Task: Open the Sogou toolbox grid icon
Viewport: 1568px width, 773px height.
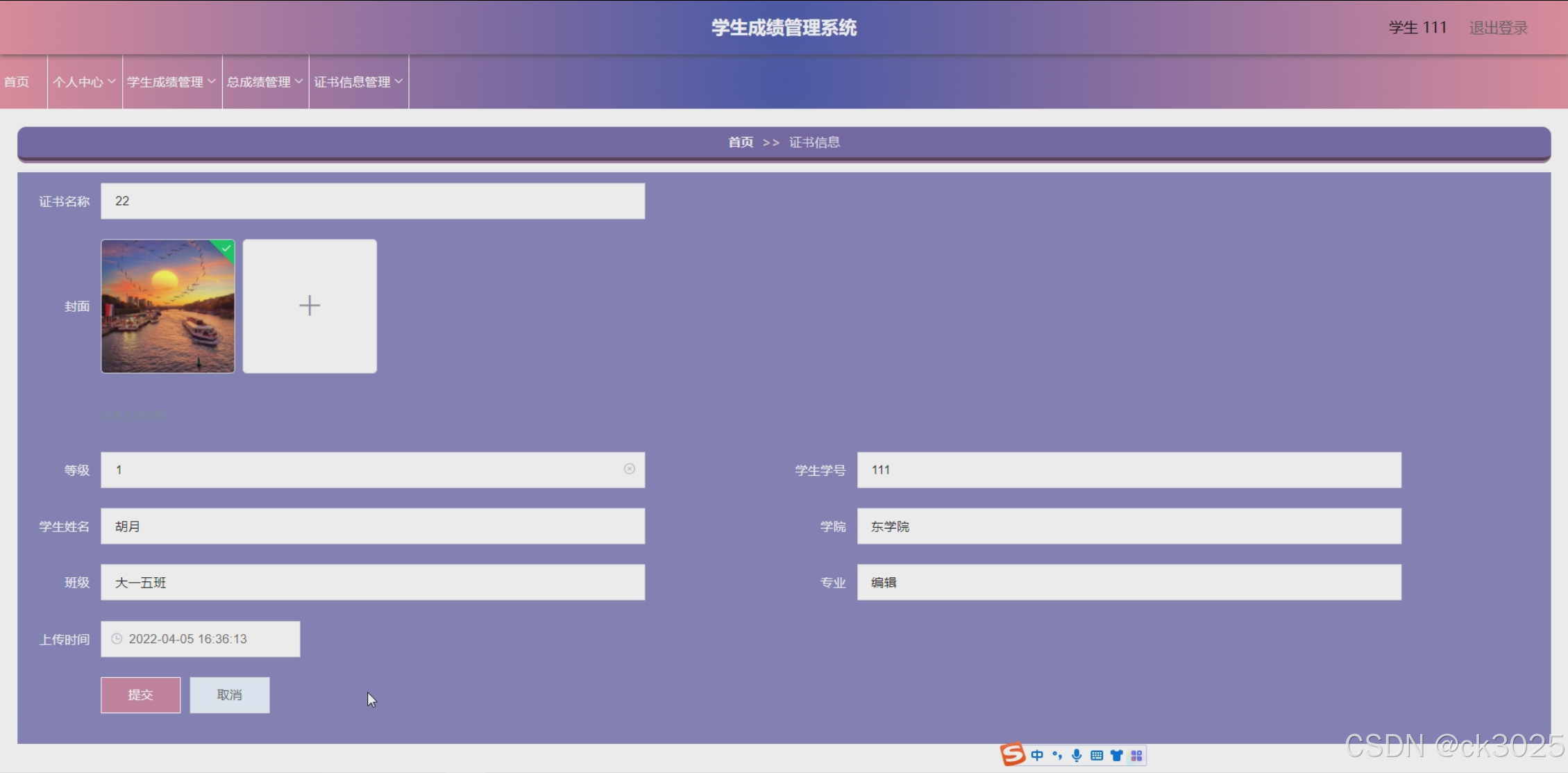Action: 1136,755
